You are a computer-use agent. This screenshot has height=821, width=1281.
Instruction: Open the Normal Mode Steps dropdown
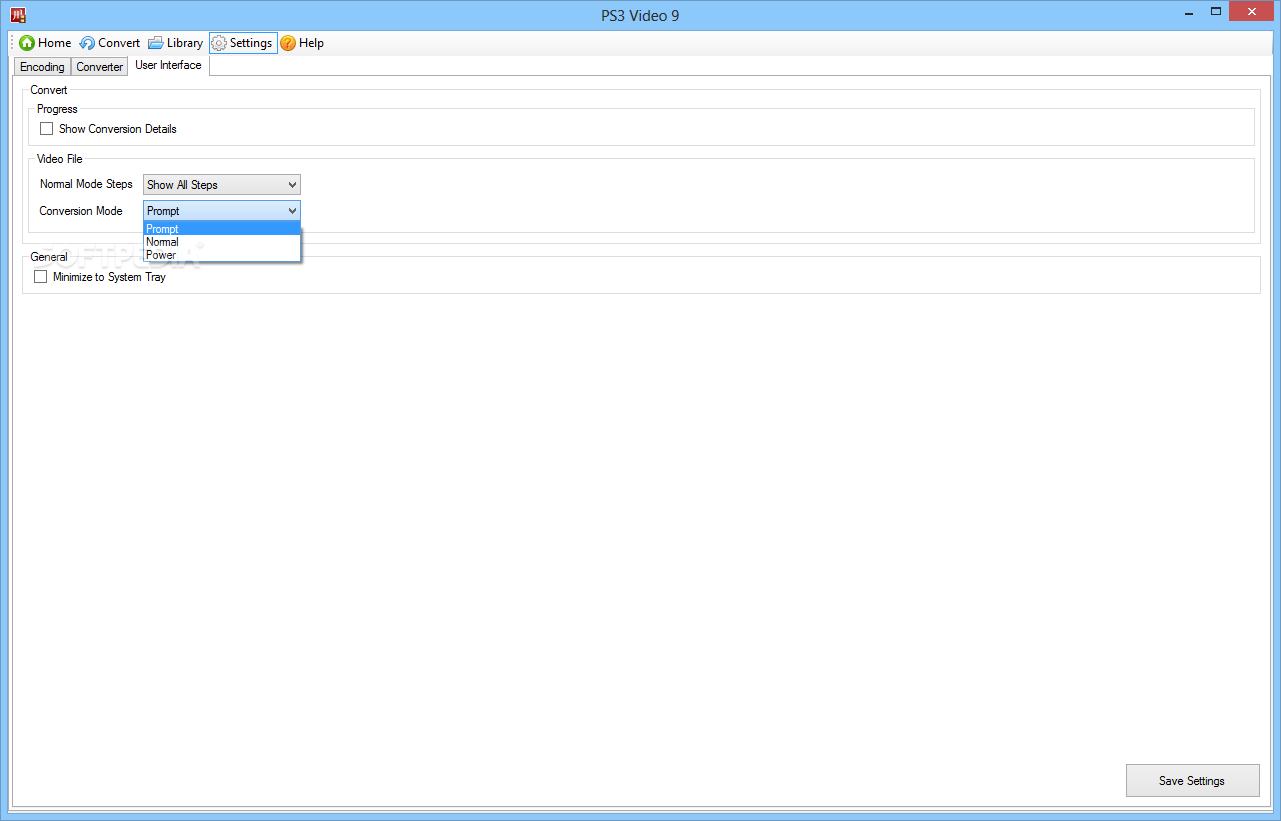tap(222, 185)
